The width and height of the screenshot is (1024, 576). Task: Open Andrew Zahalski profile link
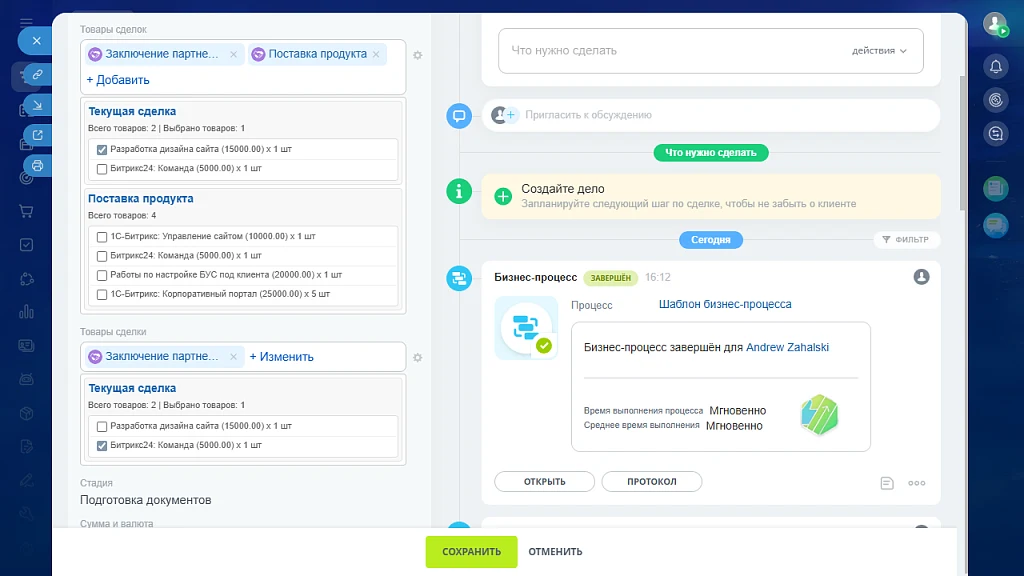[787, 347]
